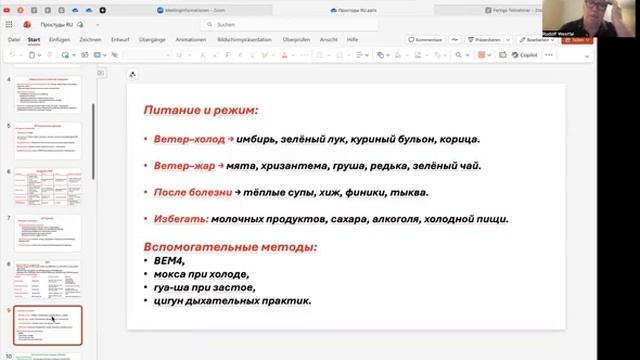Open the font name combo box
The height and width of the screenshot is (360, 640).
148,55
